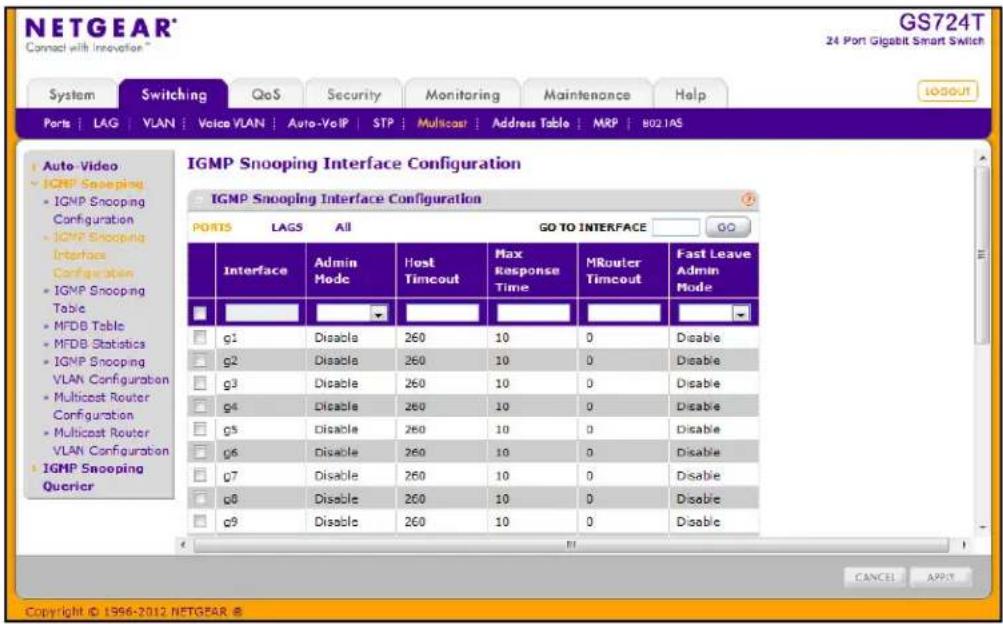Click the MRouter Timeout input field
Screen dimensions: 1003x624
[x=624, y=313]
